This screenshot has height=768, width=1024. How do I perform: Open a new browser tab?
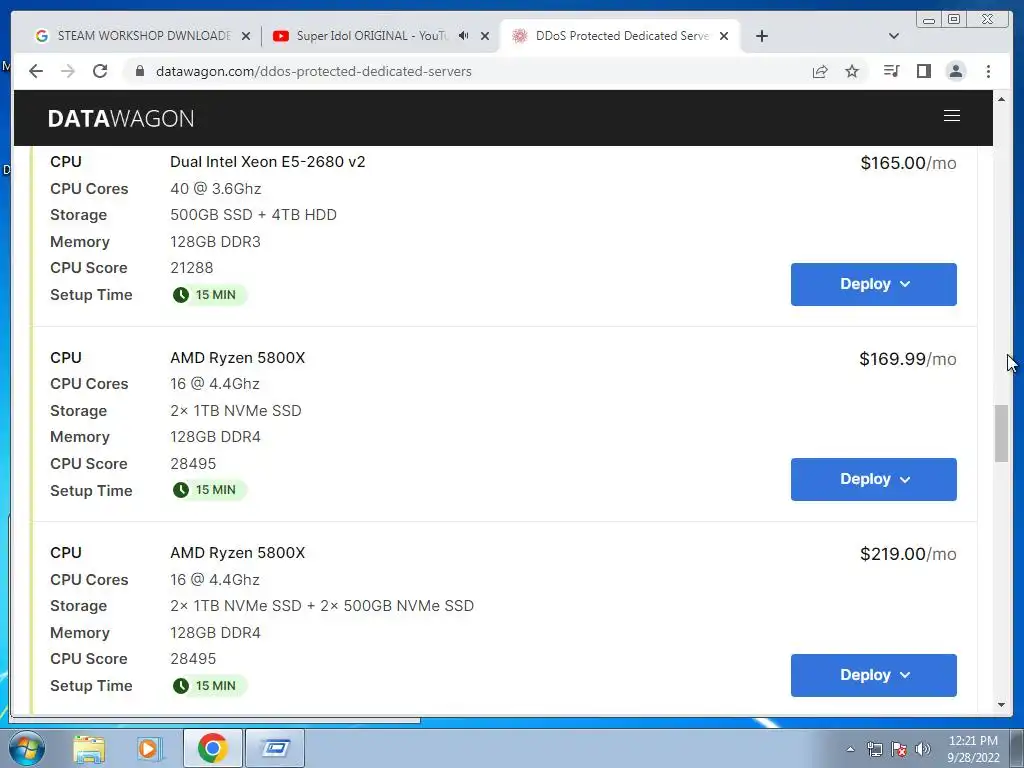761,36
